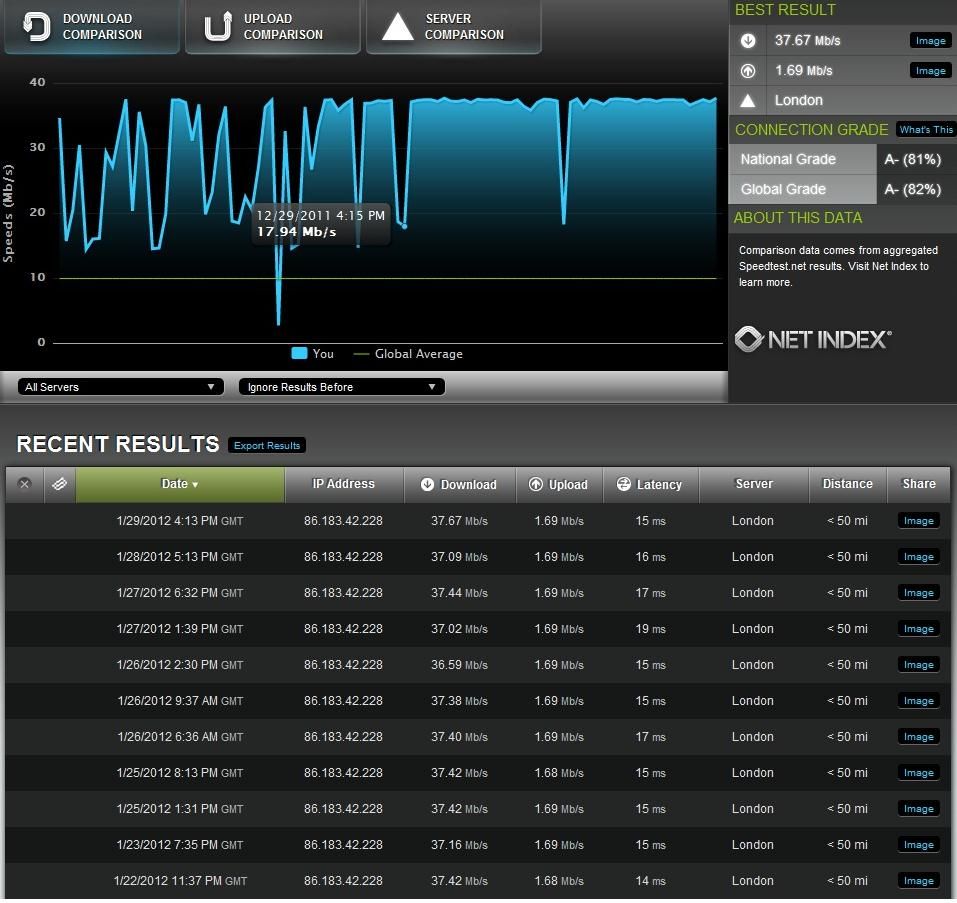
Task: Click the What's This button
Action: pos(926,129)
